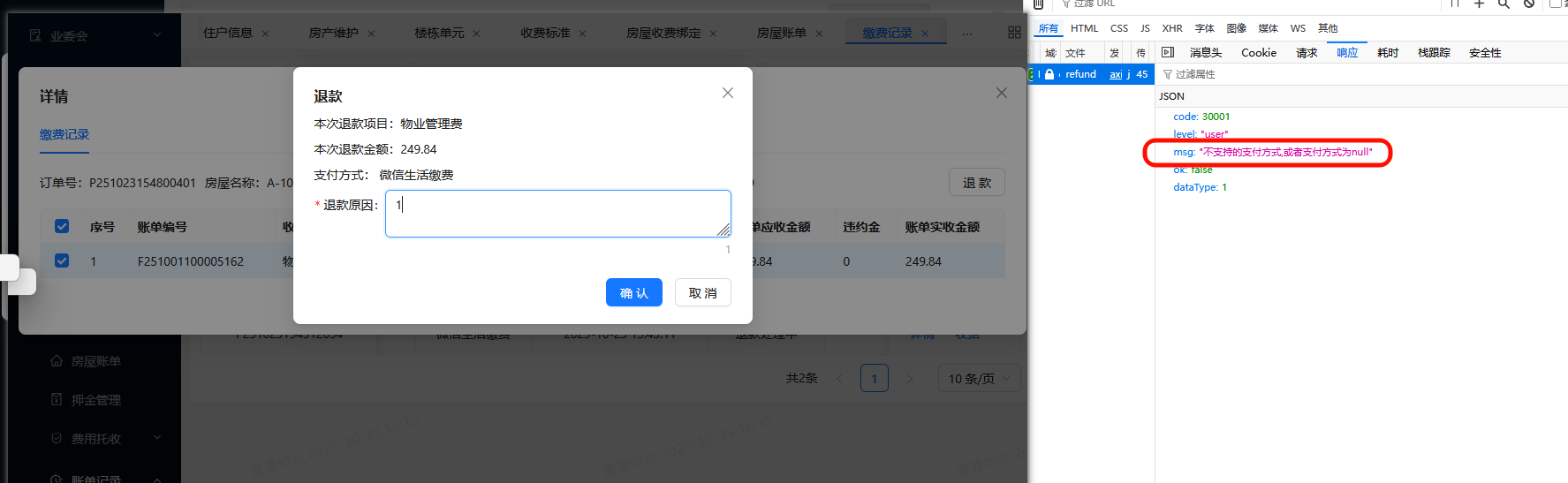The width and height of the screenshot is (1568, 483).
Task: Click the msg error text in JSON
Action: [x=1285, y=152]
